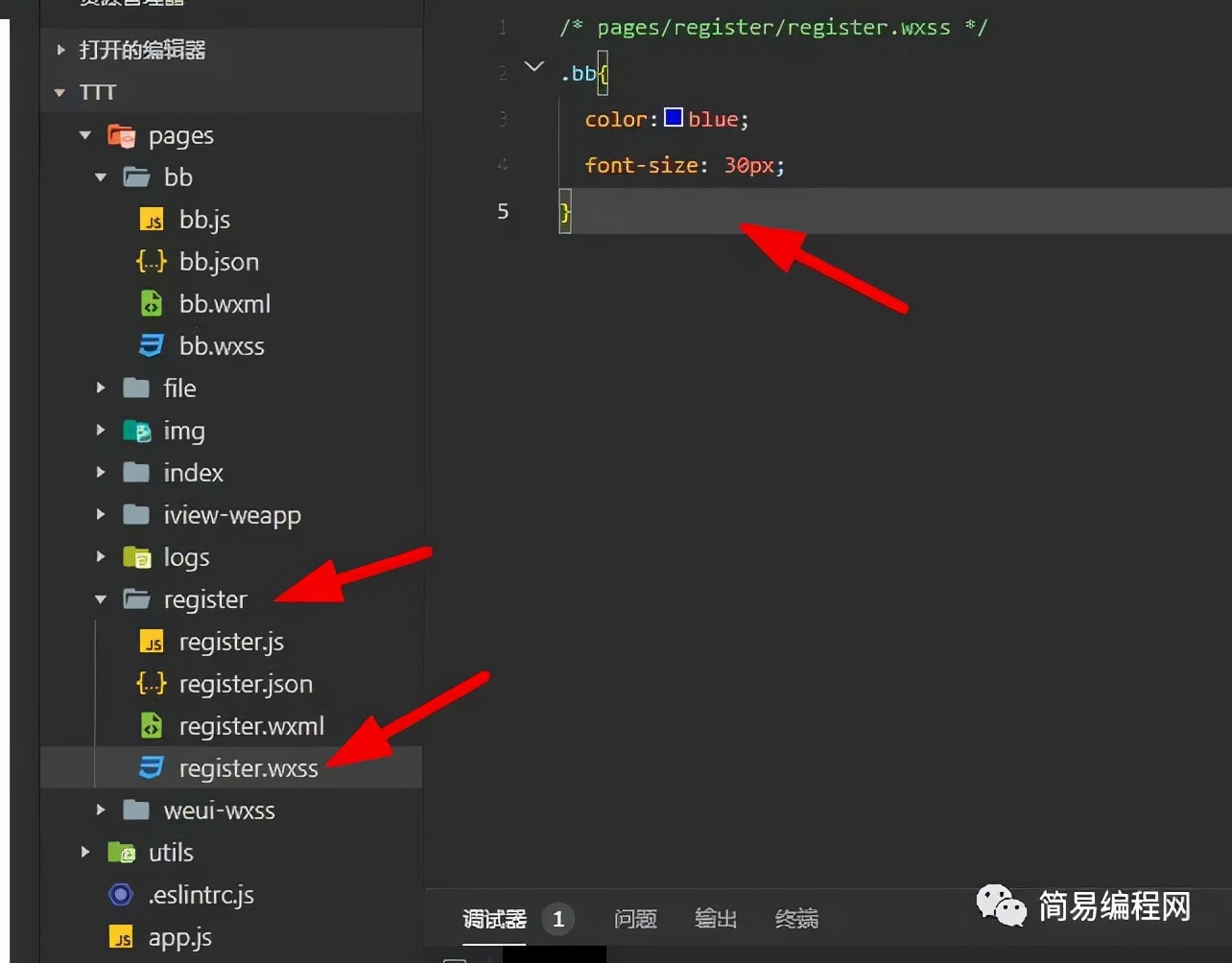Click the braces icon of register.json
Image resolution: width=1232 pixels, height=963 pixels.
(152, 684)
